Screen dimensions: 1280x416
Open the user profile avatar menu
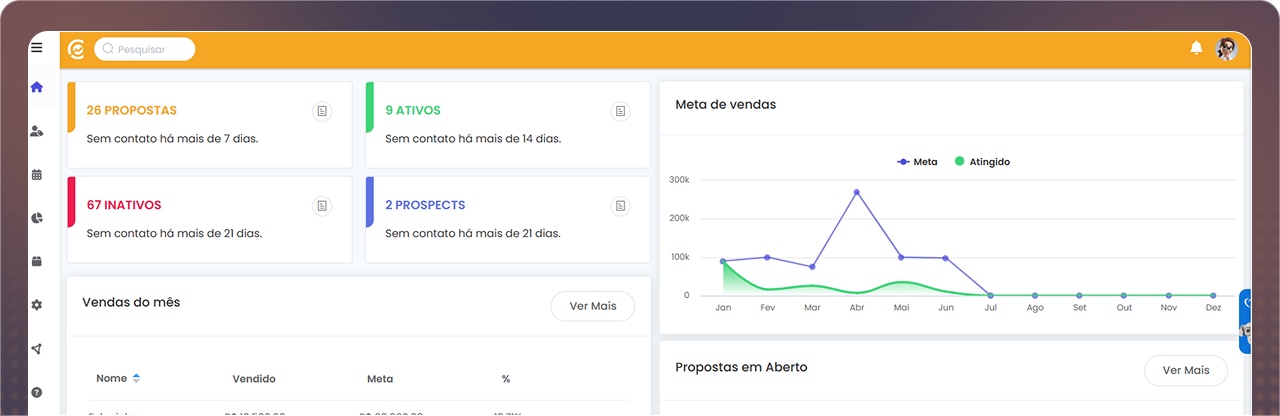click(x=1227, y=48)
